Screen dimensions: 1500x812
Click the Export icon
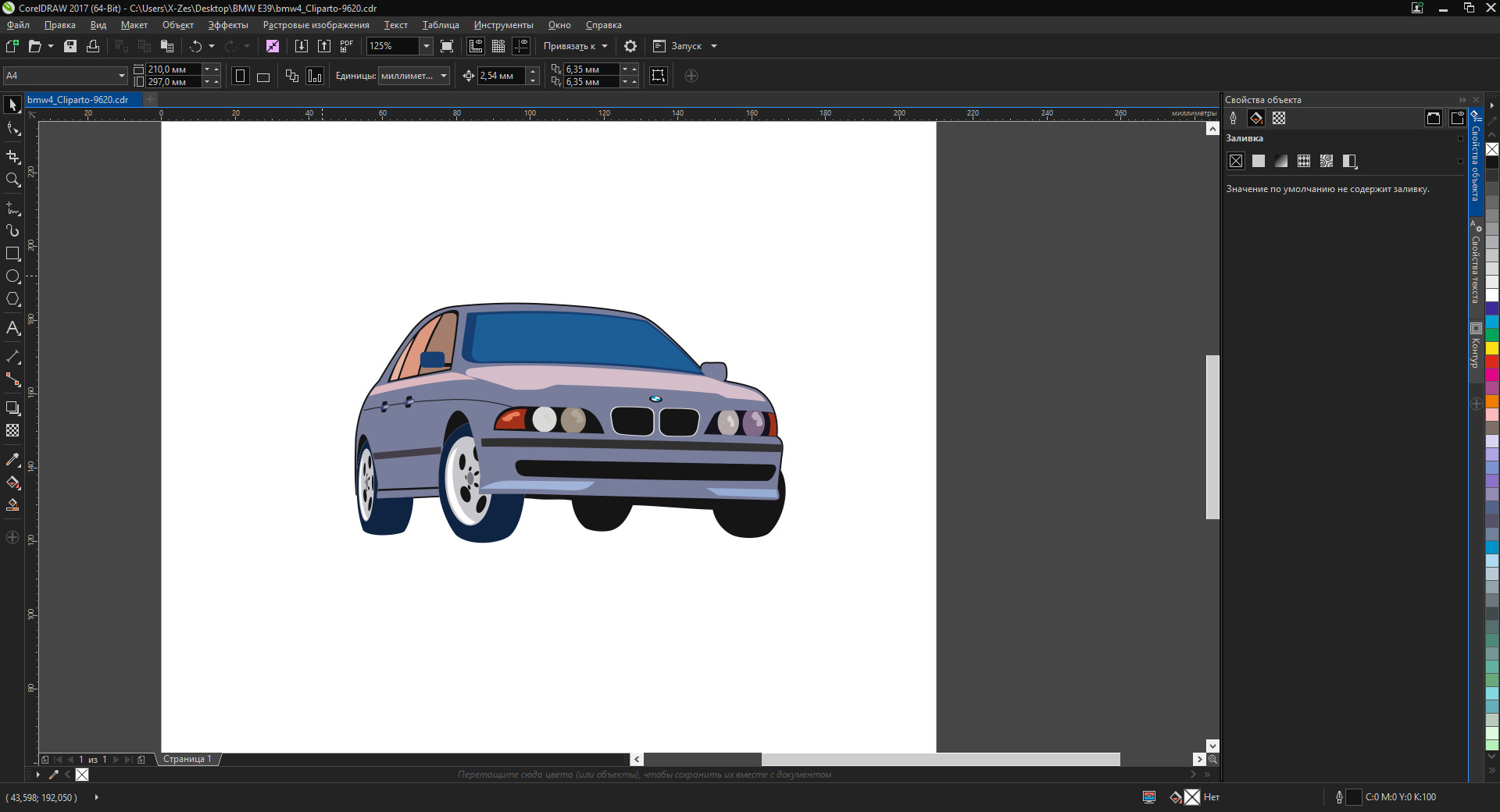coord(324,46)
